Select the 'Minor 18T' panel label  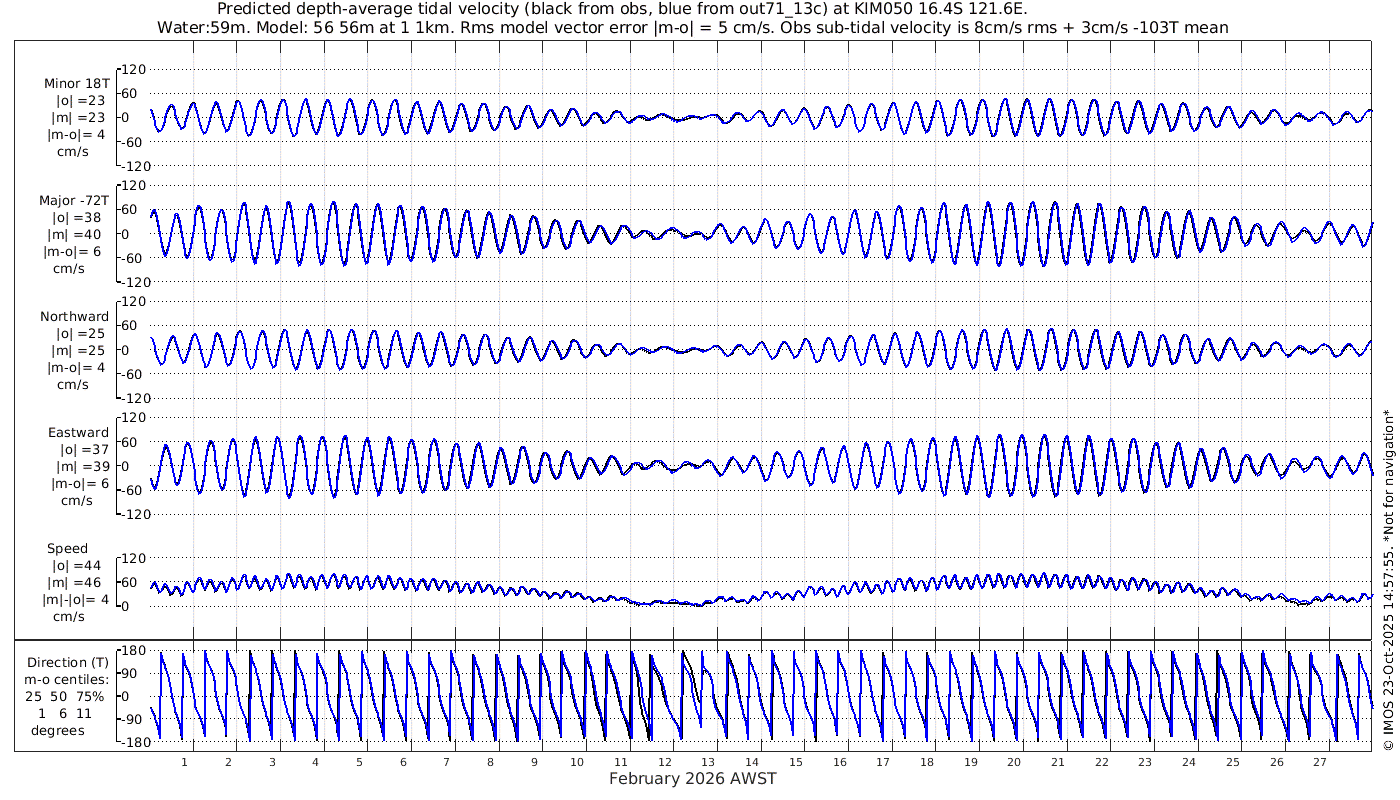tap(77, 84)
